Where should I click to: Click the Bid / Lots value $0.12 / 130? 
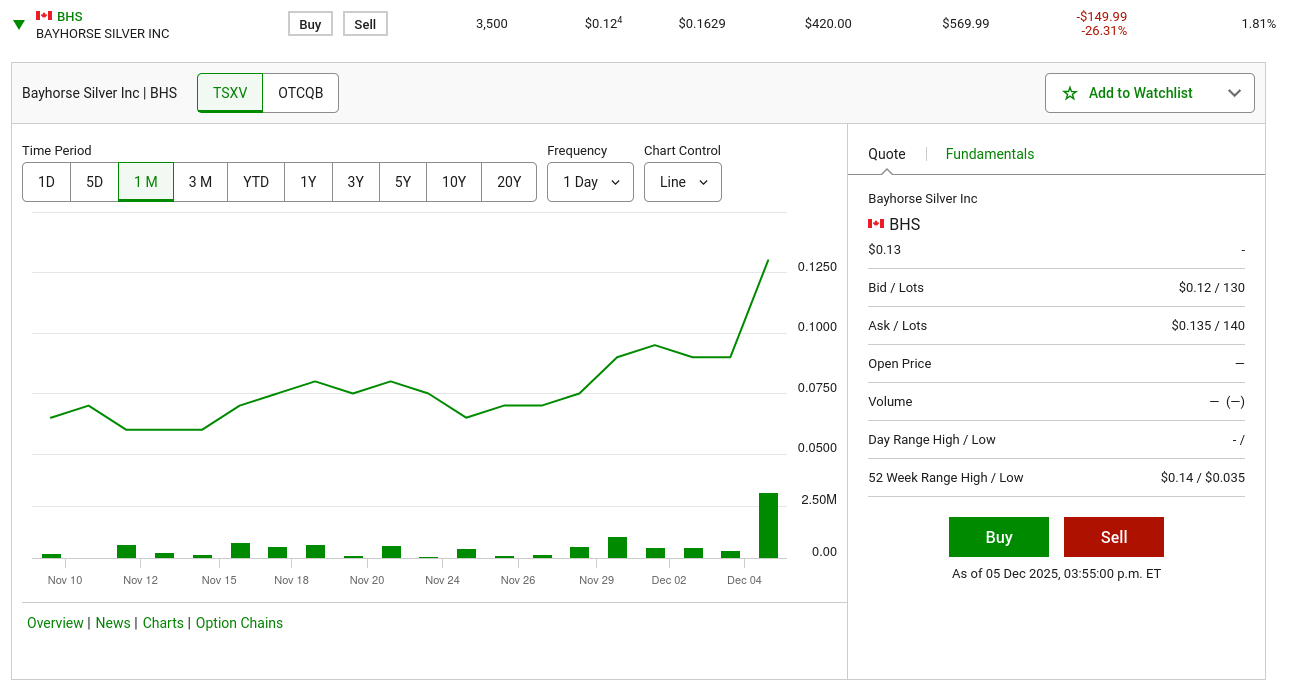pos(1212,288)
